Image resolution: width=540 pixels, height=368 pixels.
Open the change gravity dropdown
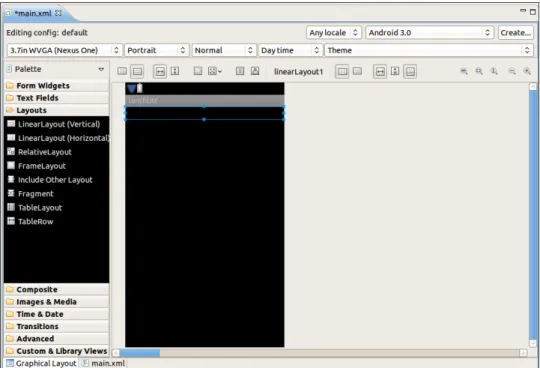coord(215,71)
